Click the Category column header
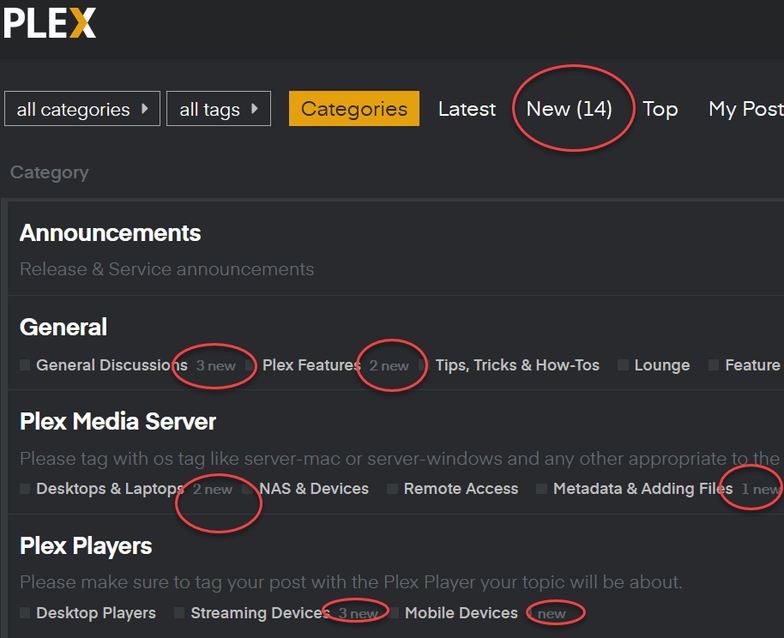784x638 pixels. [50, 172]
